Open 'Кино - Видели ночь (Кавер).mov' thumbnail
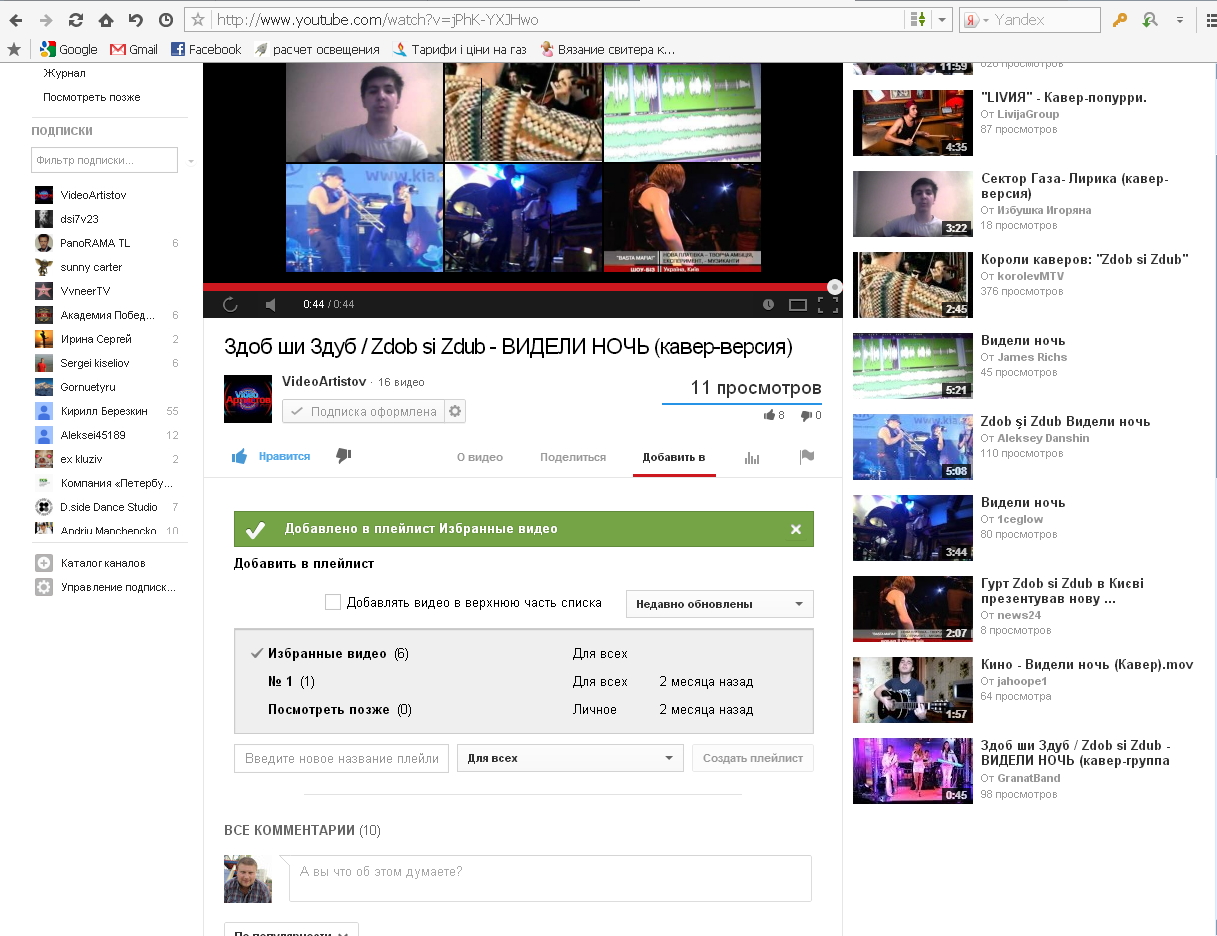The image size is (1217, 936). pos(913,690)
